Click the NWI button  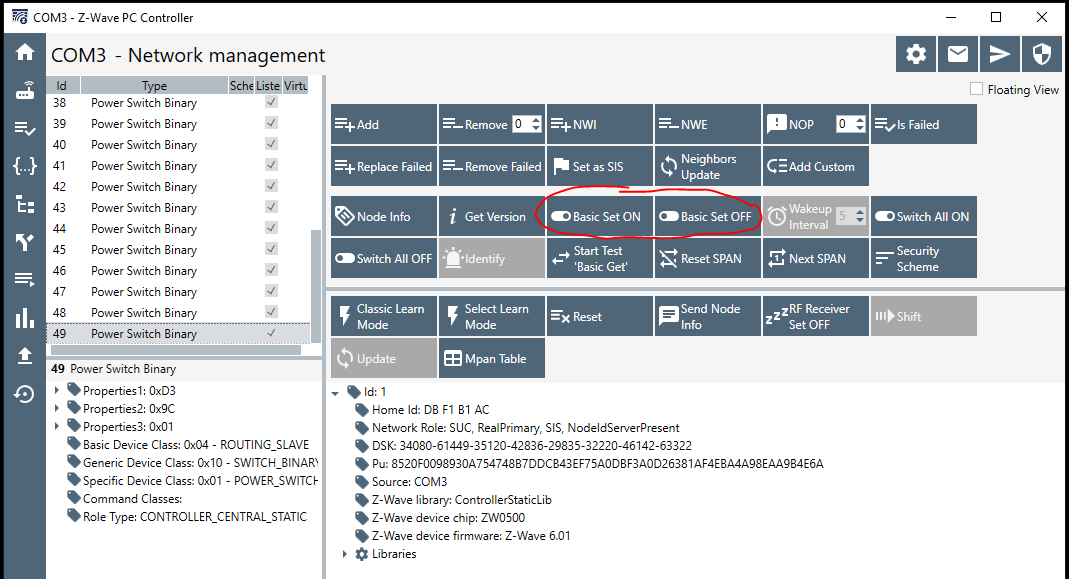point(600,124)
